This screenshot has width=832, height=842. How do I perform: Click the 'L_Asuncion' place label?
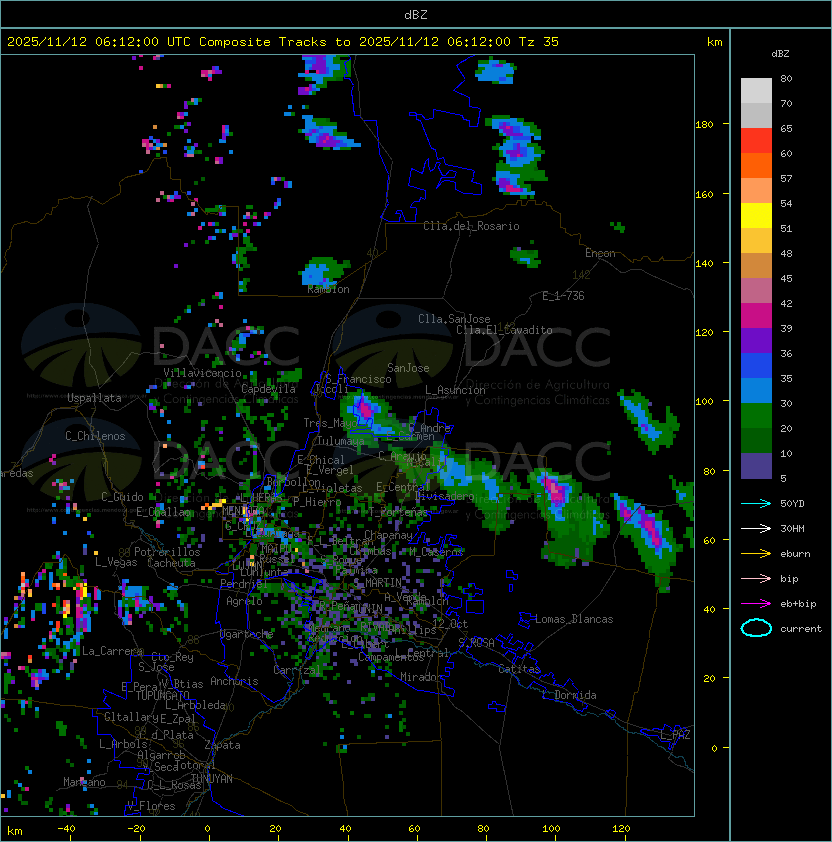point(455,390)
